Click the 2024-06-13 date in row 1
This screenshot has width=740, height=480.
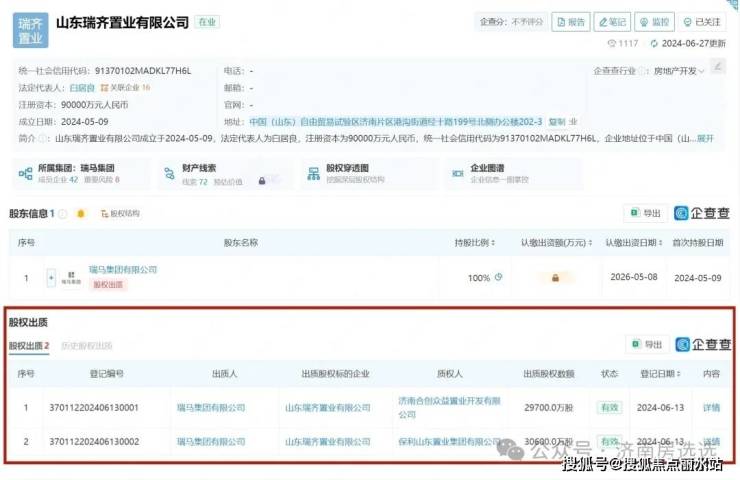(660, 407)
